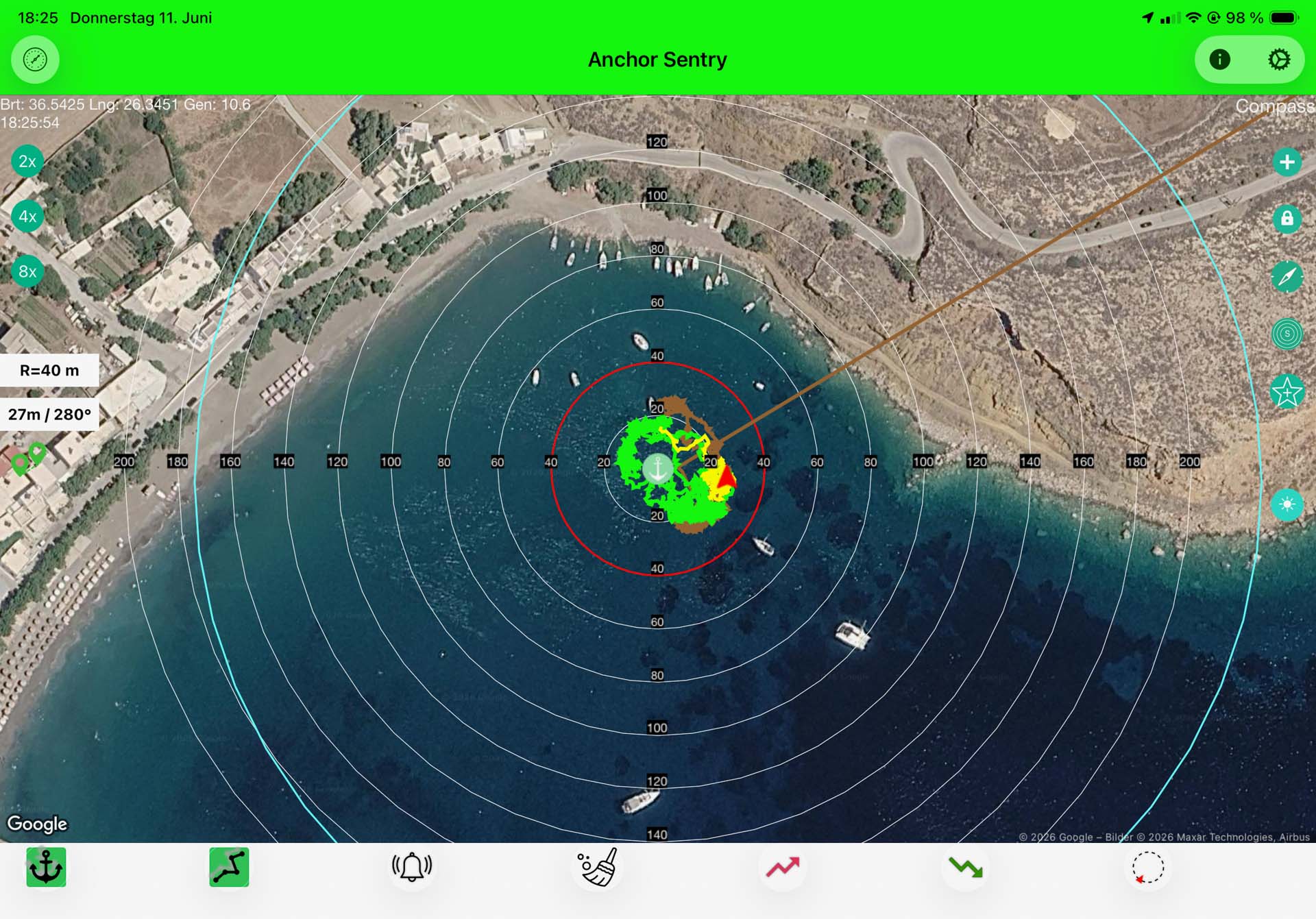Tap the red boat position arrow
The height and width of the screenshot is (919, 1316).
tap(726, 477)
